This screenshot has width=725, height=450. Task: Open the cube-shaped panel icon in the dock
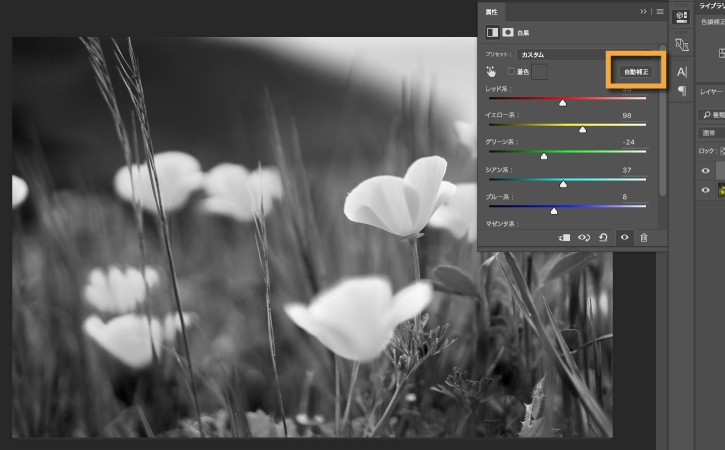[682, 17]
